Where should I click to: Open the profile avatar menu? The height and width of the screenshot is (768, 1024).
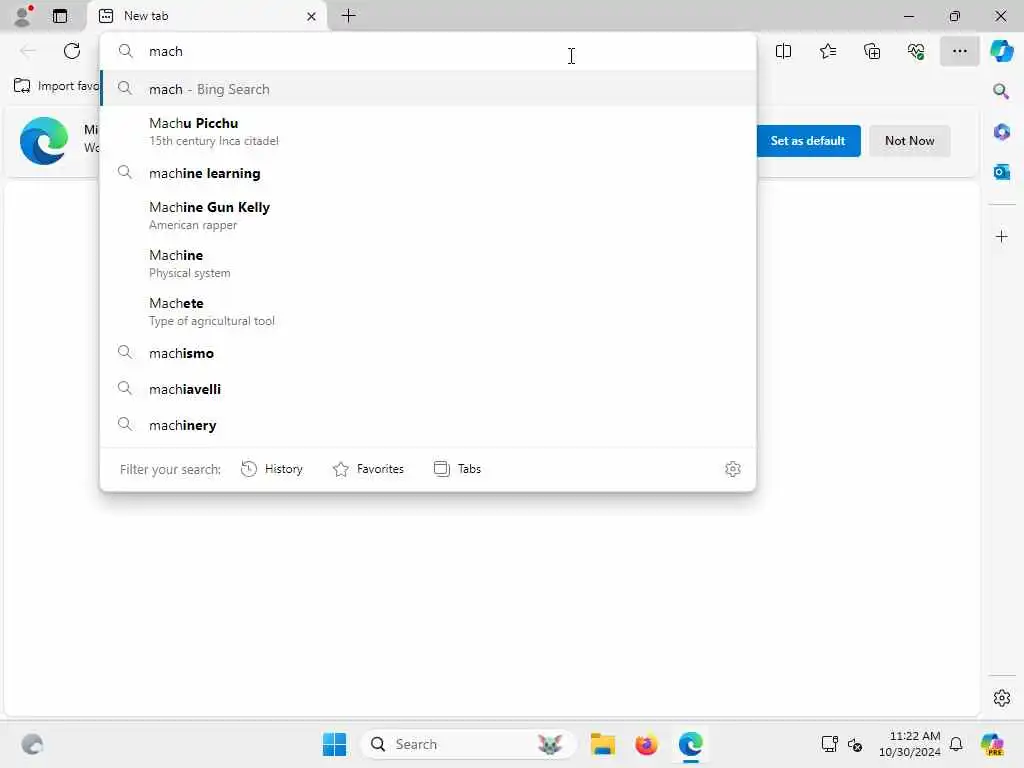pos(24,16)
